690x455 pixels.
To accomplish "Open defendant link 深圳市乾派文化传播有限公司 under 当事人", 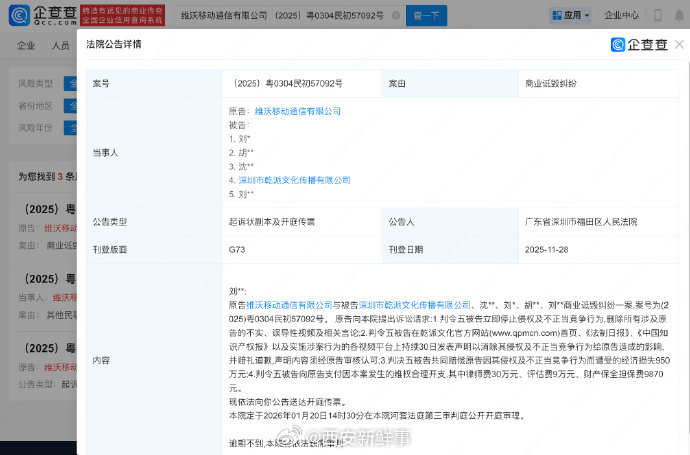I will pos(294,180).
